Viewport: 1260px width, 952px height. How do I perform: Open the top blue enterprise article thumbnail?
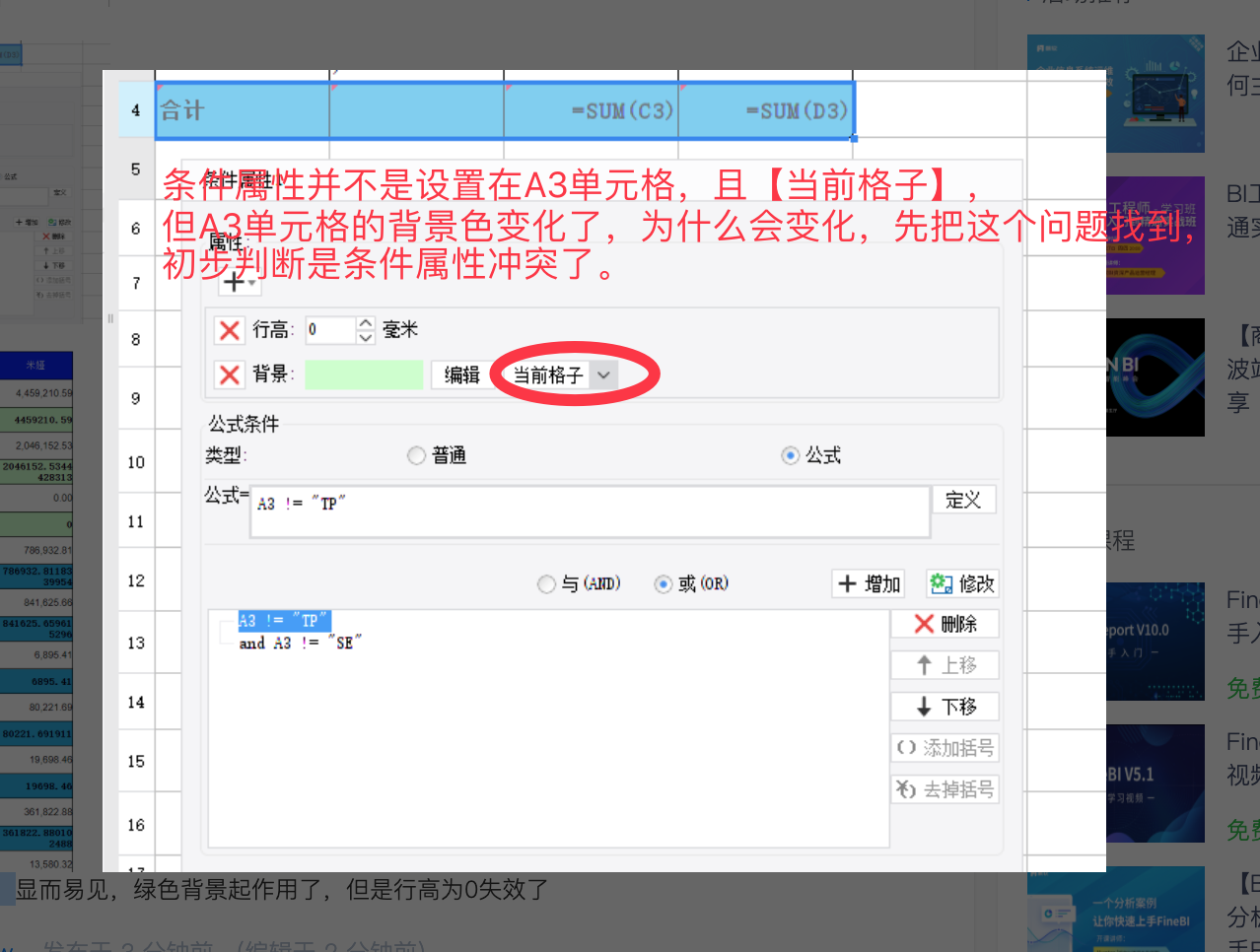tap(1116, 94)
